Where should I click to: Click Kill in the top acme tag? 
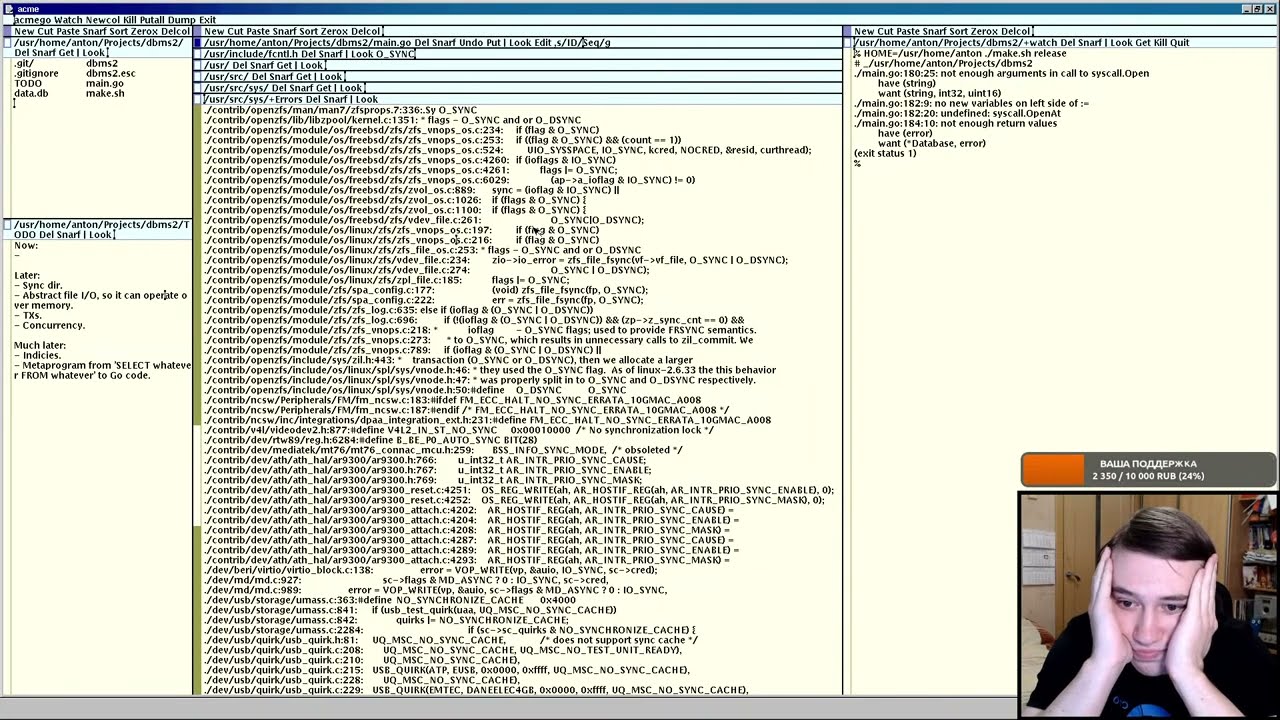[x=129, y=20]
